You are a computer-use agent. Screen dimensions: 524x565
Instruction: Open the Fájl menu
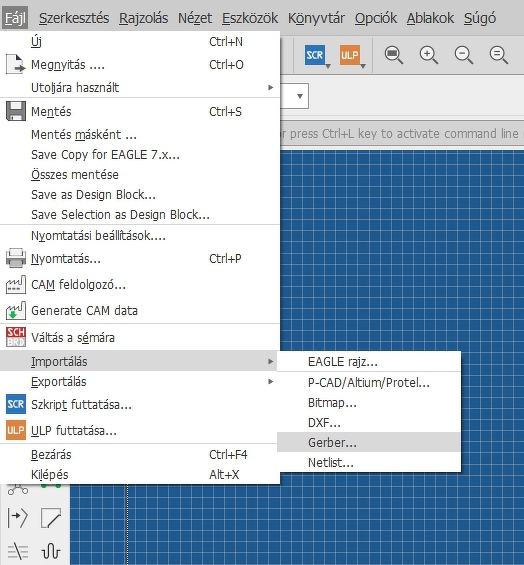(15, 18)
